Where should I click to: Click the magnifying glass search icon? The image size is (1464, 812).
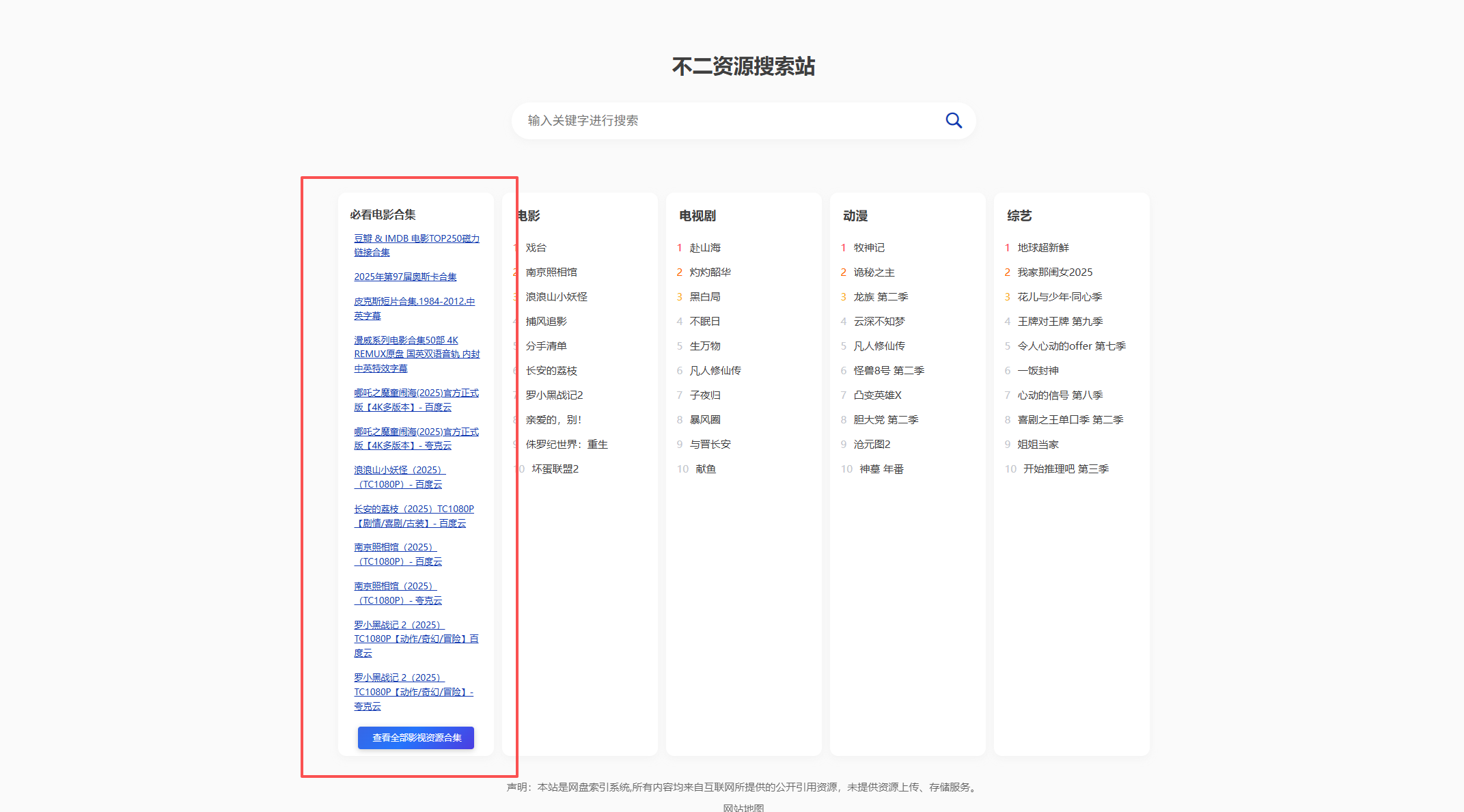point(953,121)
